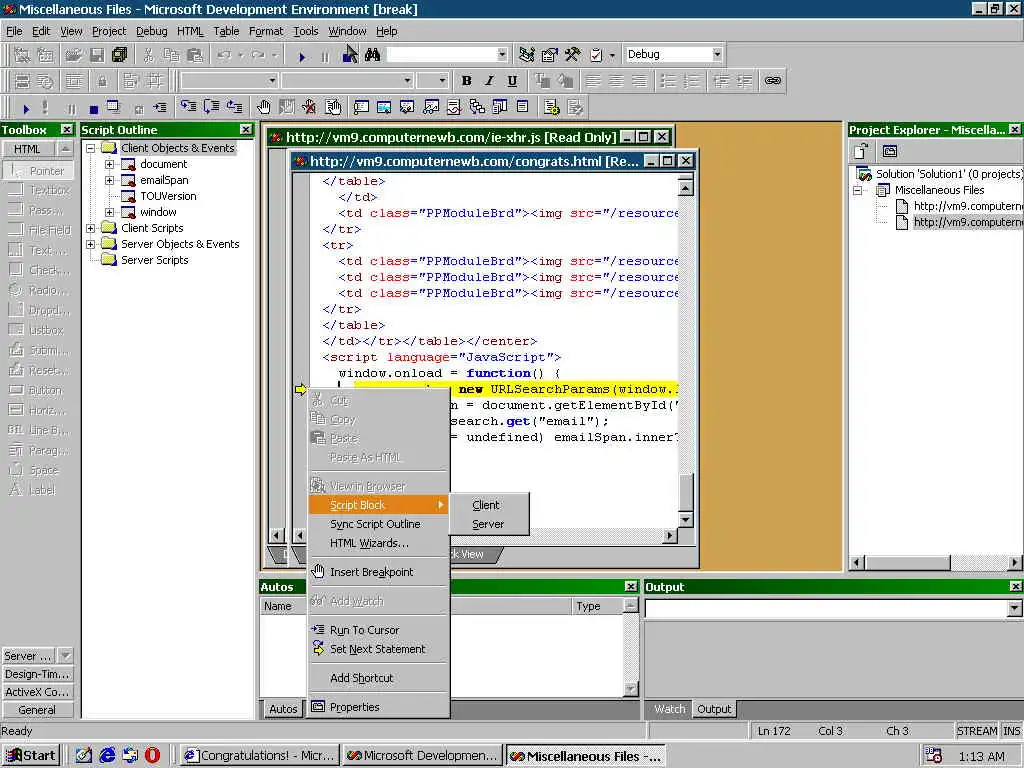The image size is (1024, 768).
Task: Click the Stop Debugging square icon
Action: 93,108
